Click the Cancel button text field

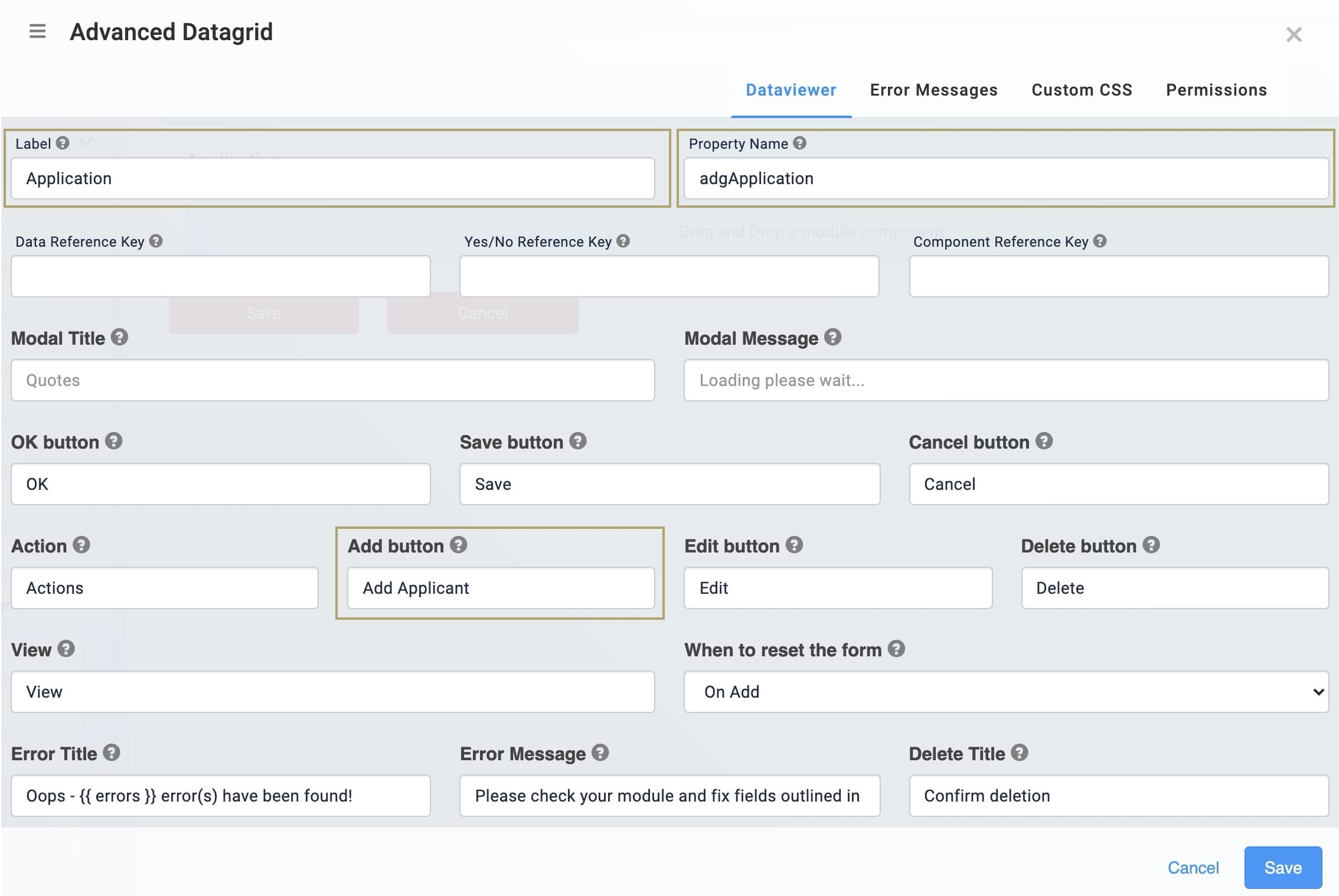1119,484
